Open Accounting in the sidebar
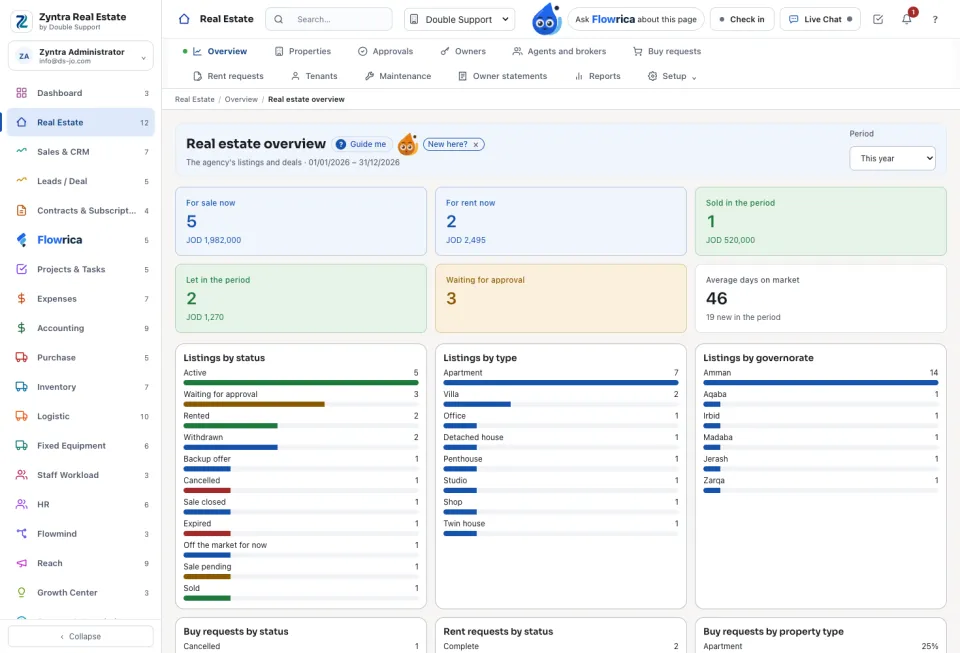The height and width of the screenshot is (653, 960). 81,328
